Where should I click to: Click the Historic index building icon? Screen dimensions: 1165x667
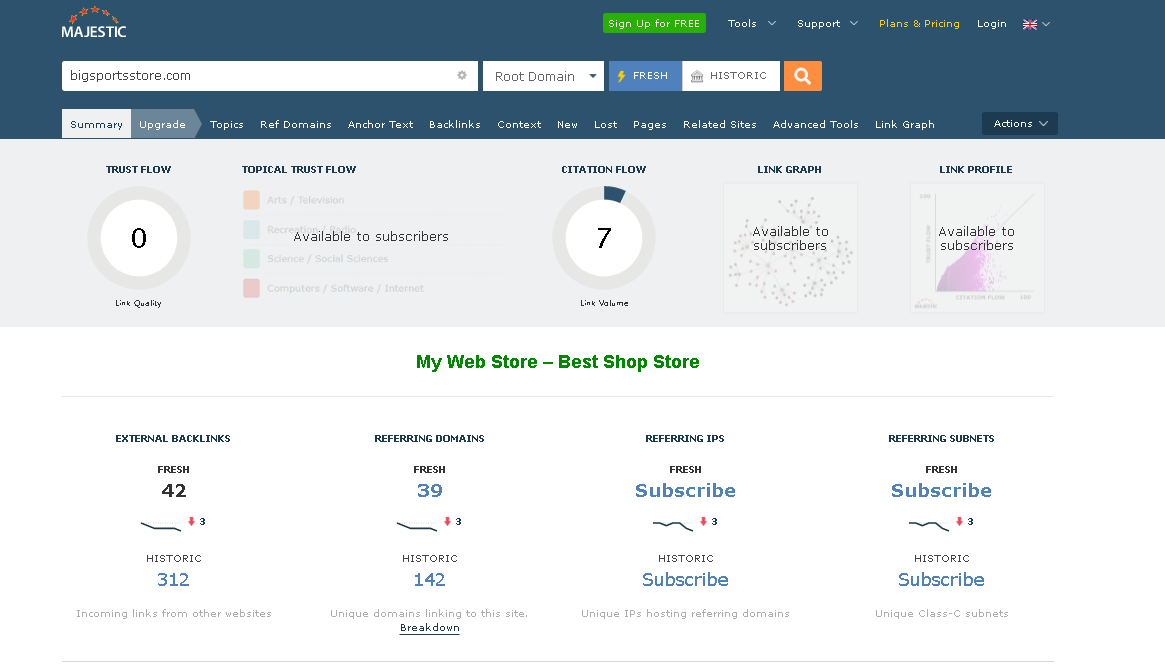click(697, 76)
